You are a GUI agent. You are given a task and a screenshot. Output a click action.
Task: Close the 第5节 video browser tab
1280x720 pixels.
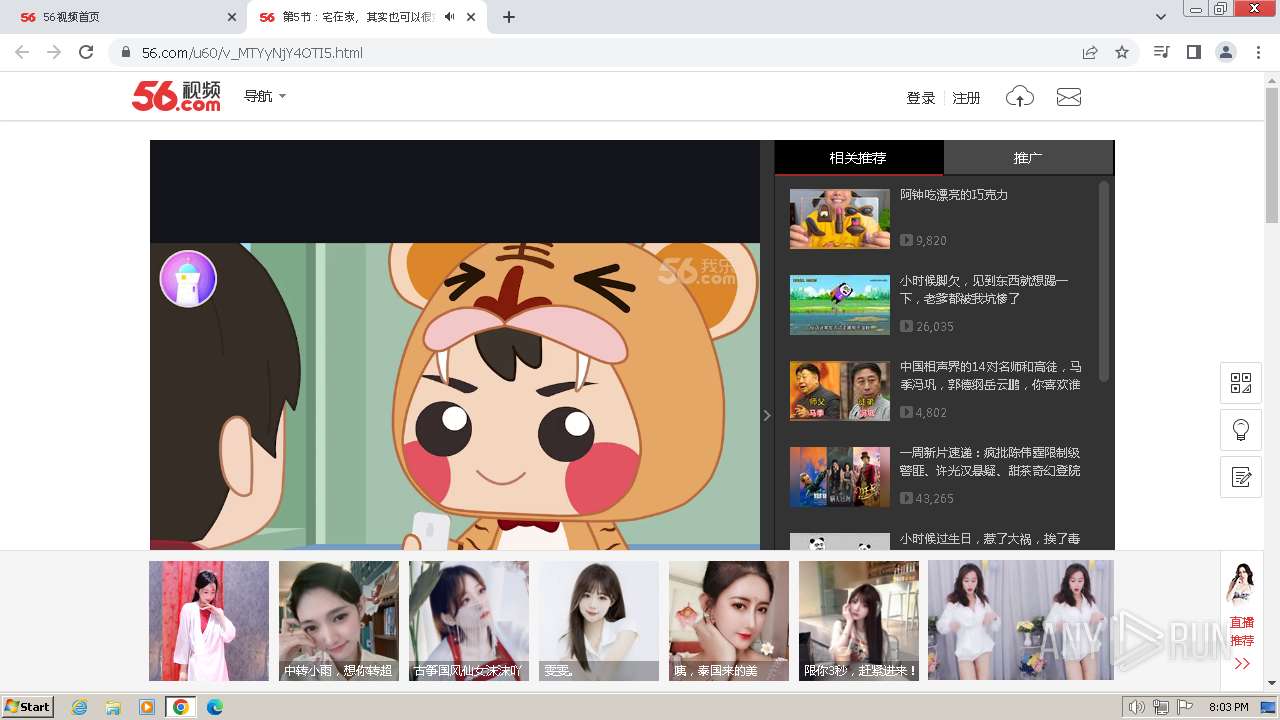coord(471,17)
